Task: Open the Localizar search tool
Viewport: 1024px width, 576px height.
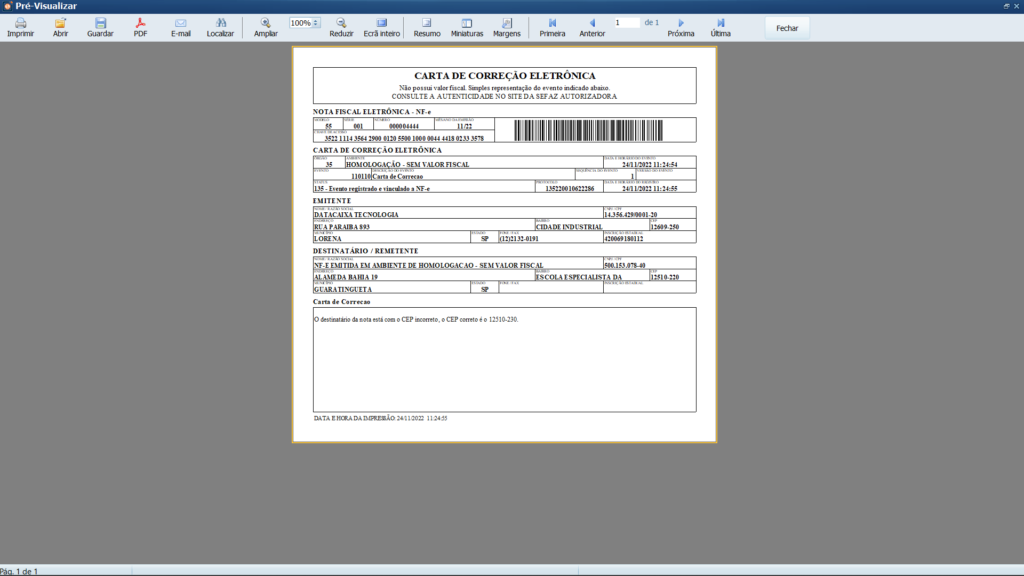Action: click(x=221, y=27)
